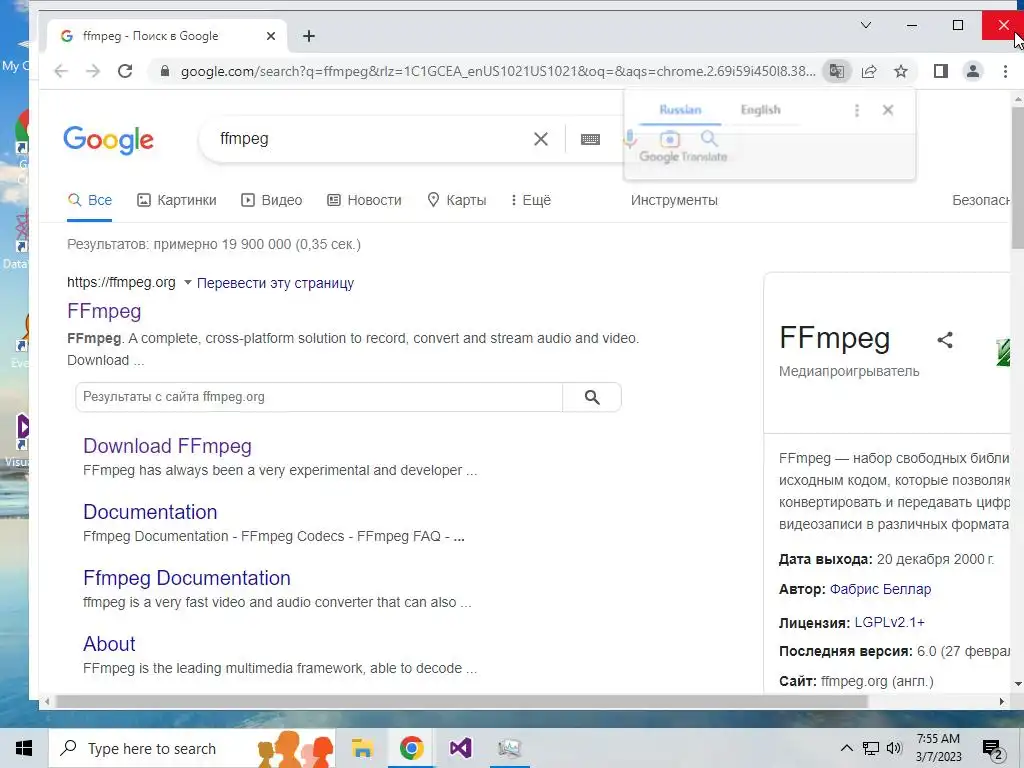Click the Chrome back arrow
The height and width of the screenshot is (768, 1024).
pyautogui.click(x=61, y=71)
